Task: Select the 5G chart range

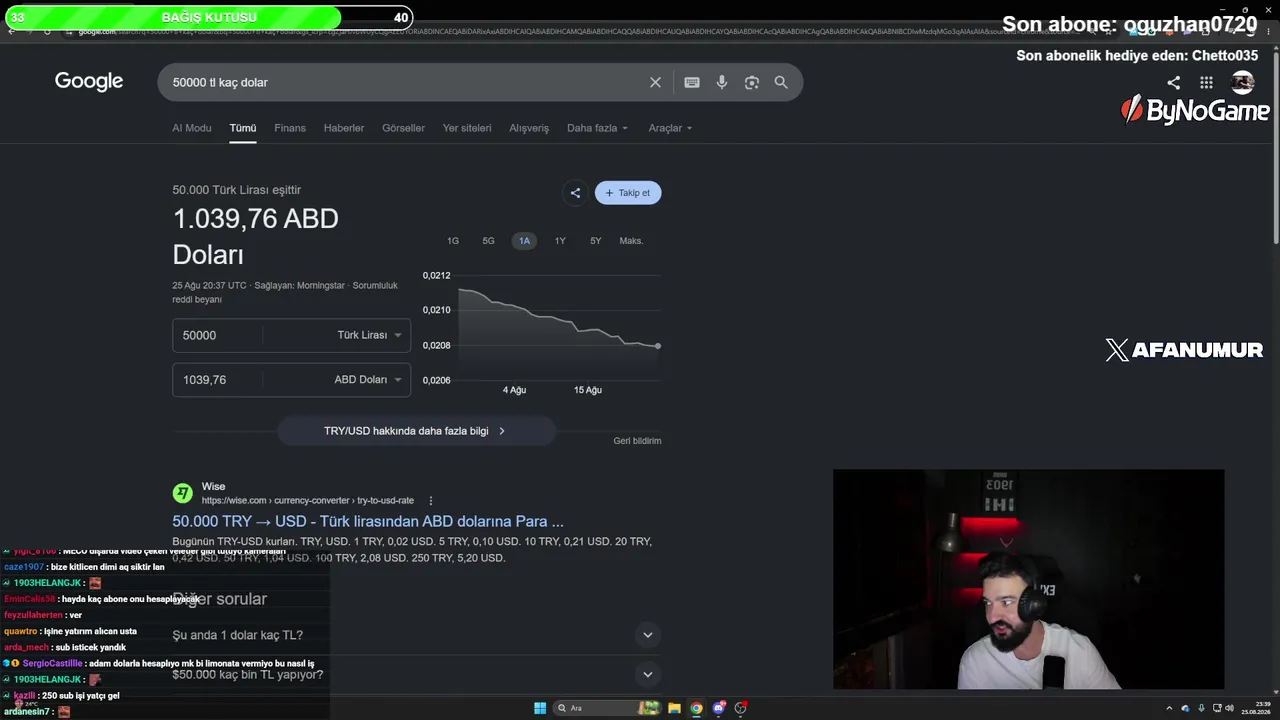Action: click(x=488, y=241)
